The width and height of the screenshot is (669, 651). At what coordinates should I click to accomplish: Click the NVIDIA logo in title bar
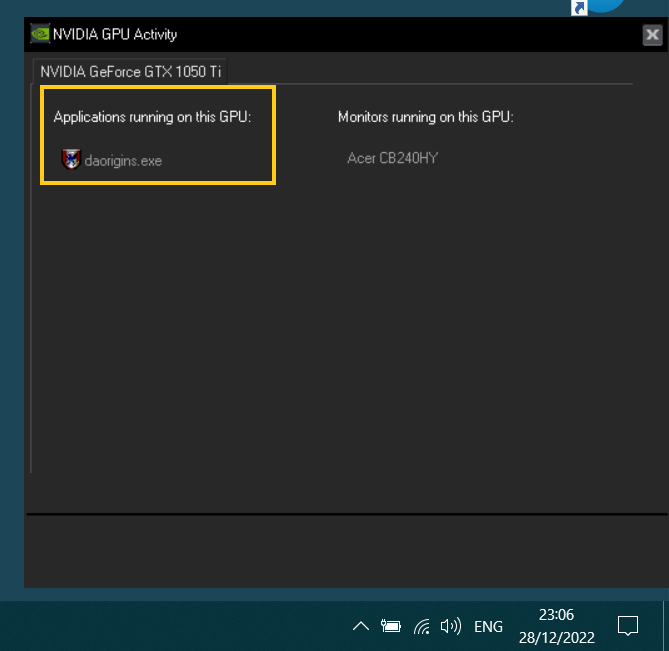(x=40, y=34)
